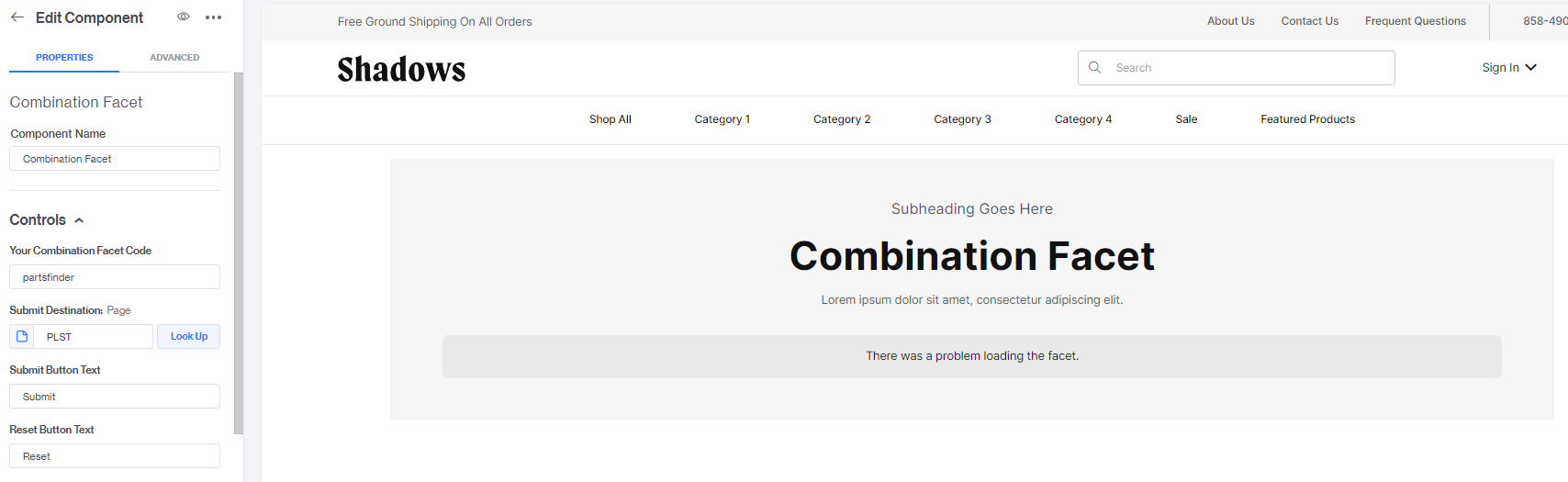1568x482 pixels.
Task: Click the facet loading problem message
Action: point(972,356)
